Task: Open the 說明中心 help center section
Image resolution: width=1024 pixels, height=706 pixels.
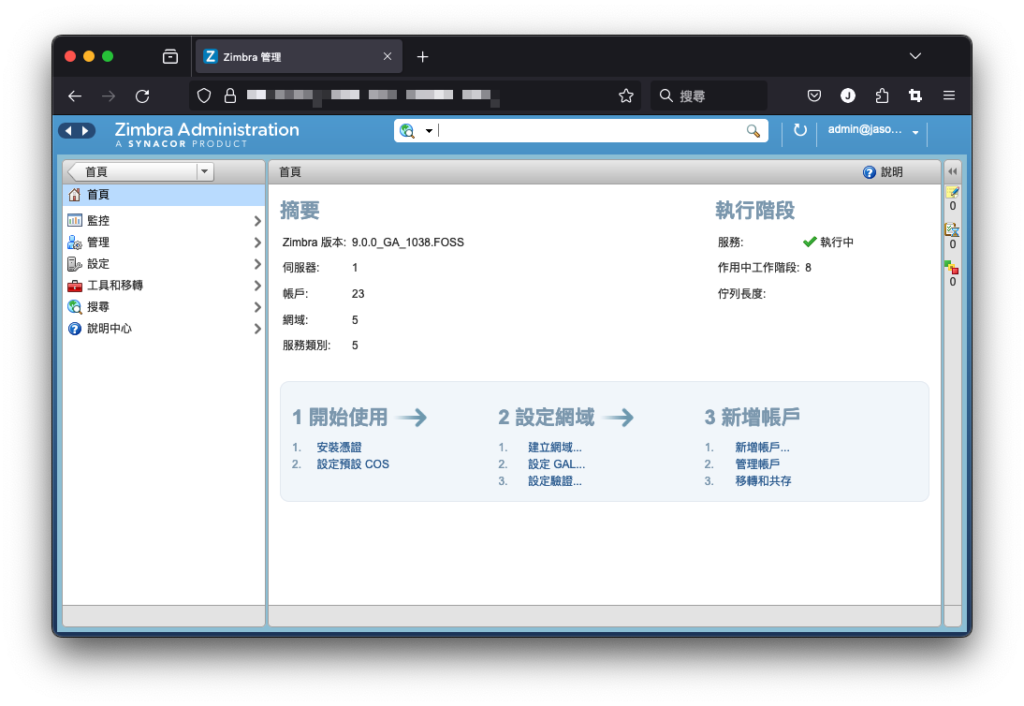Action: [x=109, y=329]
